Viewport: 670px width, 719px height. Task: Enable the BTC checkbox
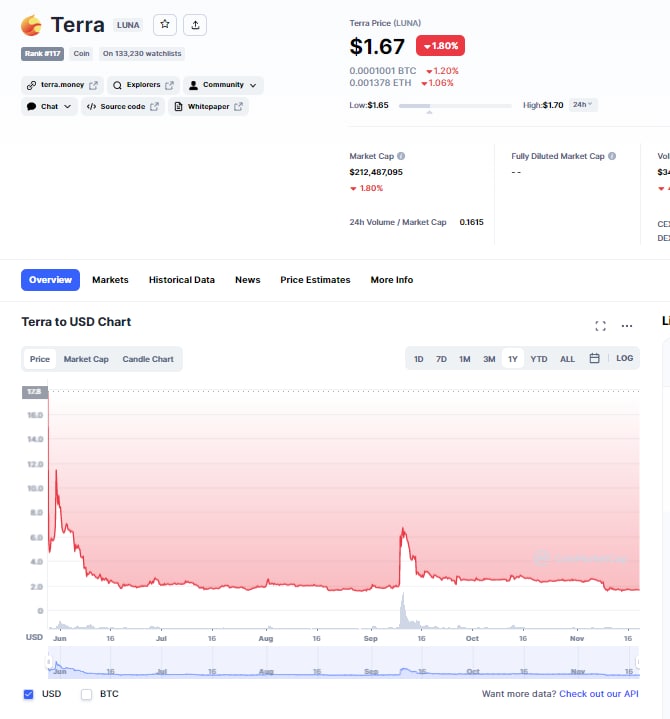coord(86,694)
